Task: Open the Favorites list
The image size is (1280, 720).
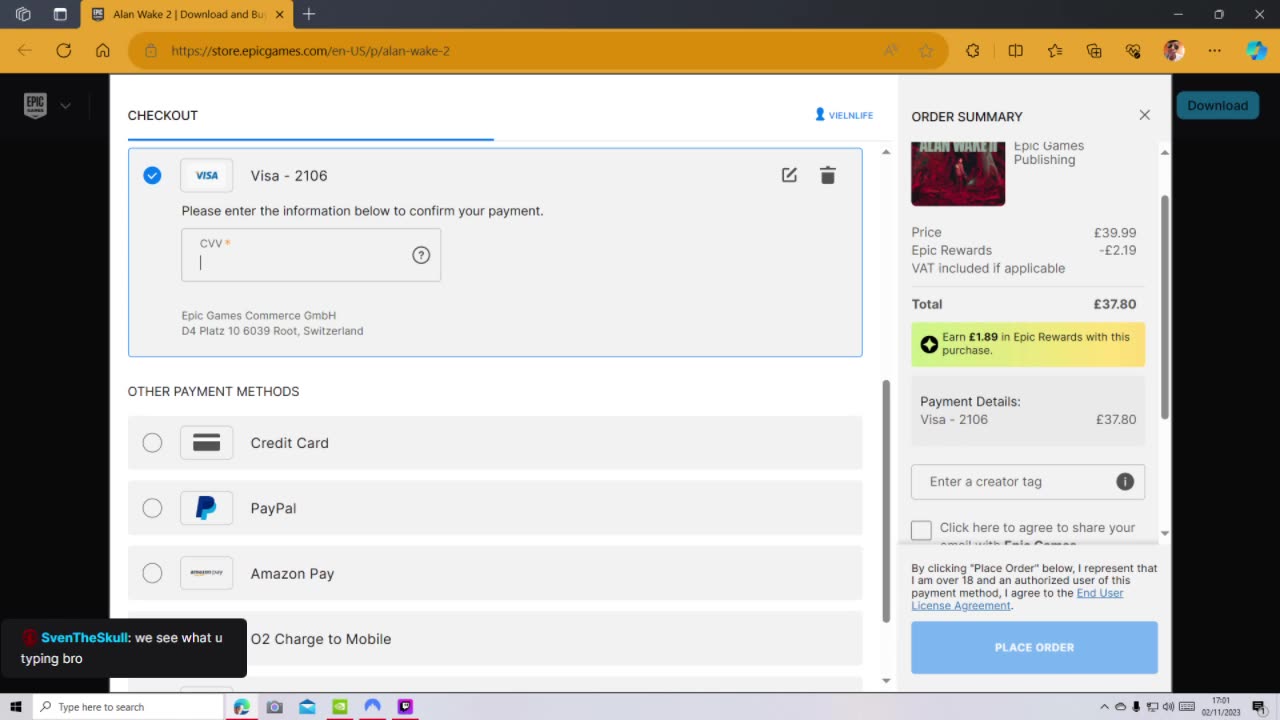Action: coord(1055,50)
